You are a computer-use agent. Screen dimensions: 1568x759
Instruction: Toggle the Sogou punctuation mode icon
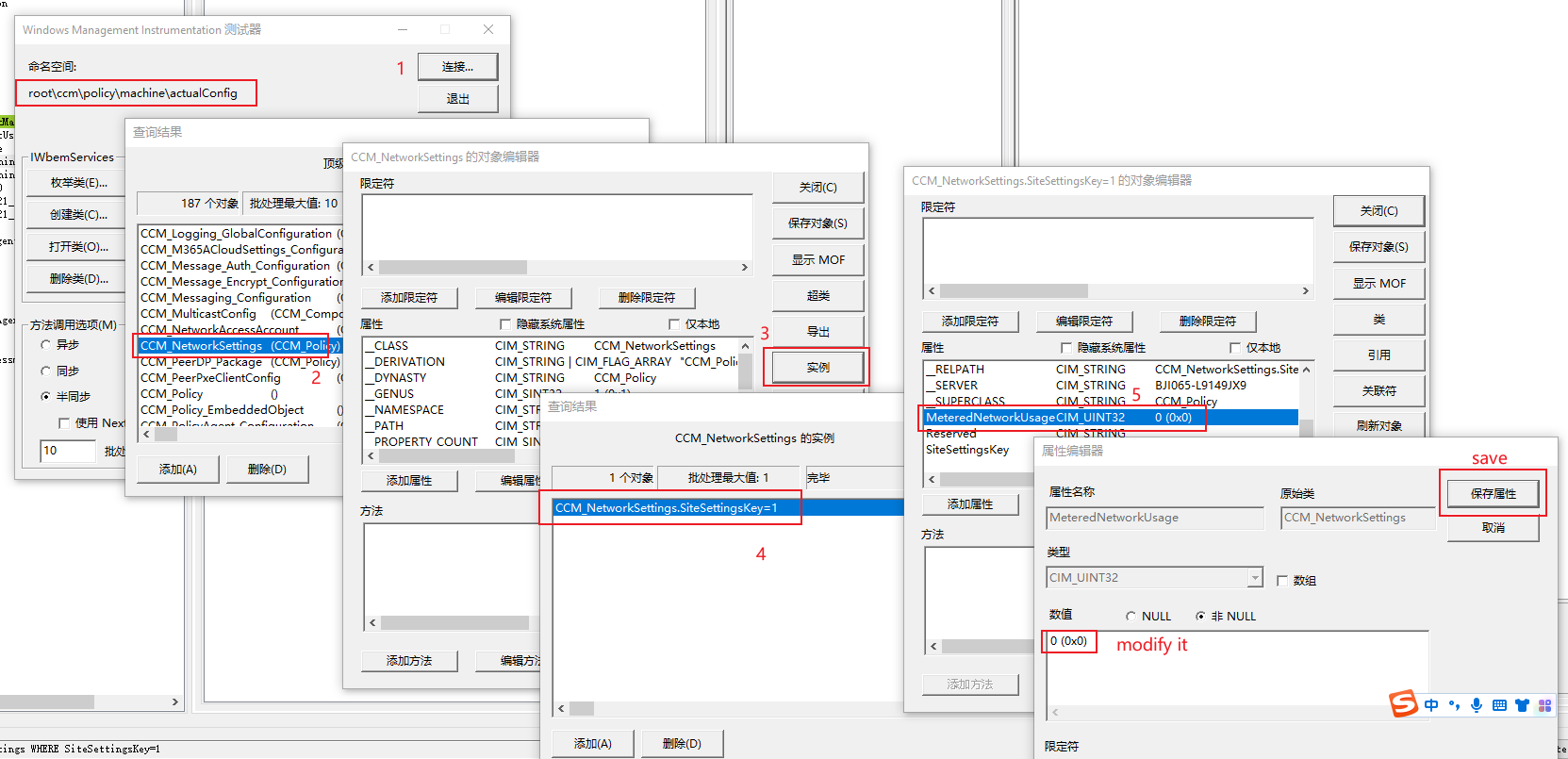(x=1454, y=705)
